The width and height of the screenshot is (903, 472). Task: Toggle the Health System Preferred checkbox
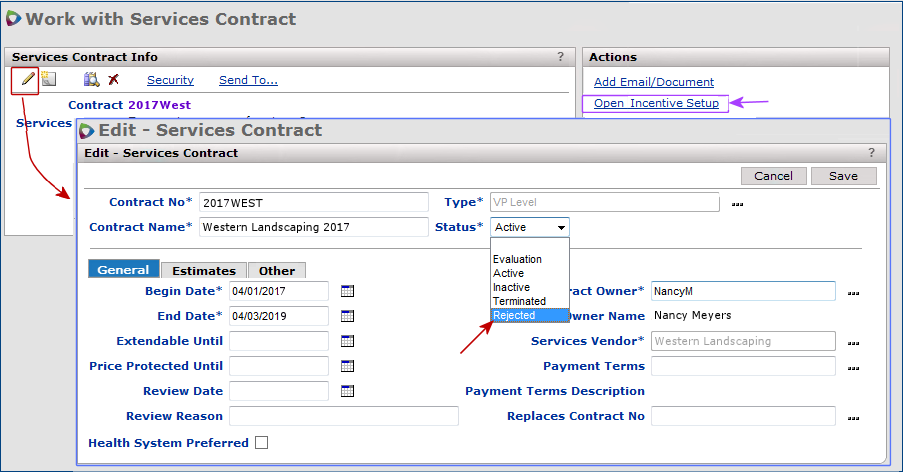click(262, 443)
